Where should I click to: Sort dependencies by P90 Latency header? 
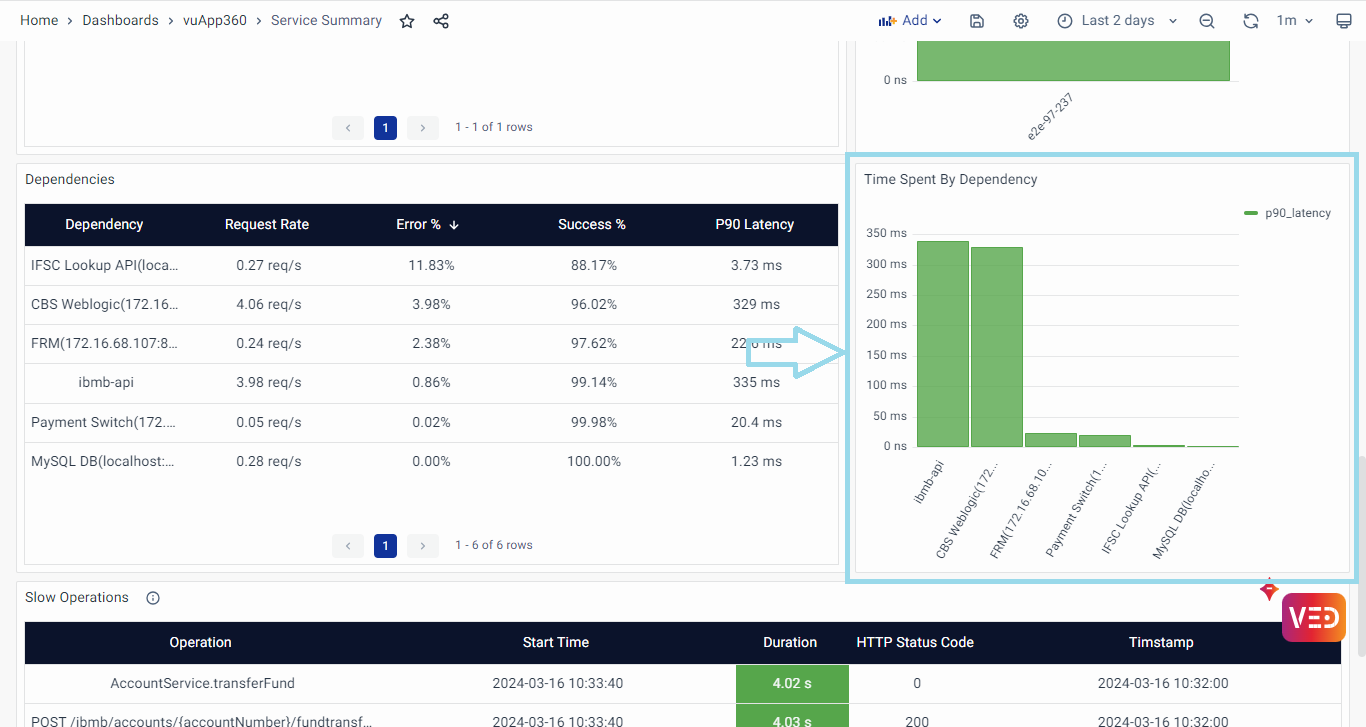point(754,225)
